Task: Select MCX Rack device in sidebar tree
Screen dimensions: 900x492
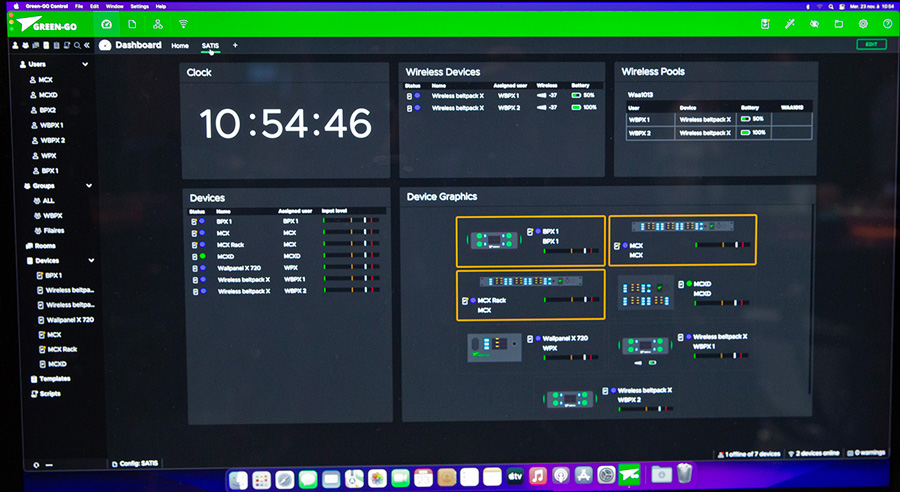Action: (x=58, y=349)
